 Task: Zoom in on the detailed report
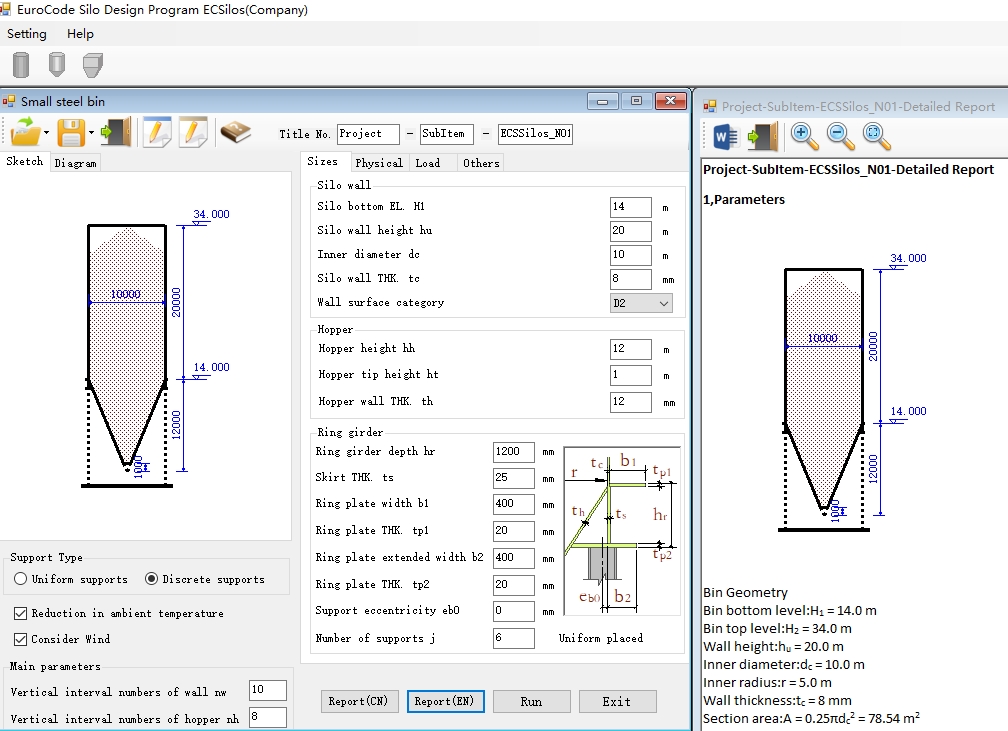click(x=804, y=136)
